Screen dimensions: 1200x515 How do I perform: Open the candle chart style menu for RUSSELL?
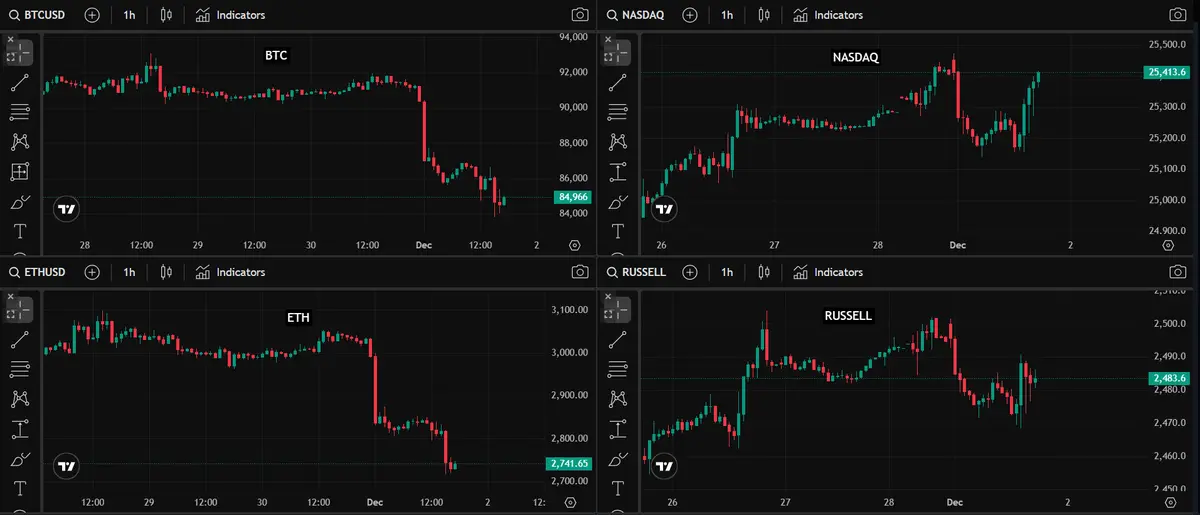pyautogui.click(x=764, y=272)
